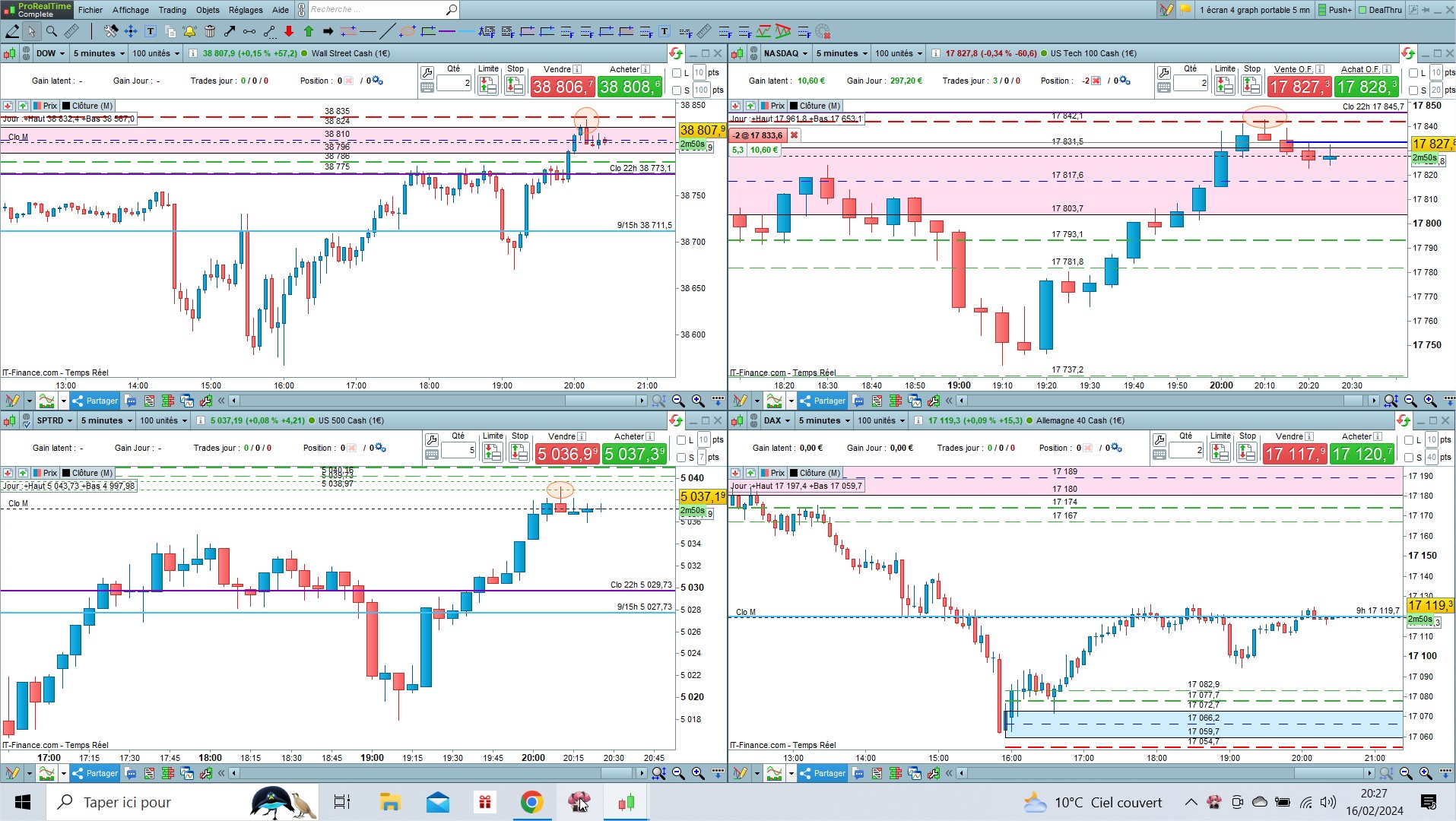Click the Qté quantity field on SPTRD
Image resolution: width=1456 pixels, height=821 pixels.
[x=458, y=450]
